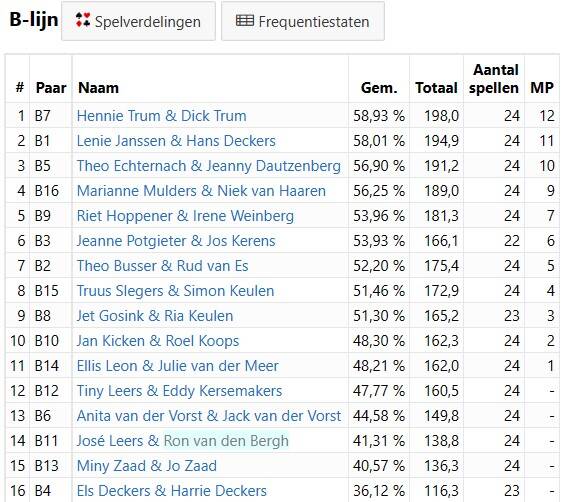Open Miny Zaad & Jo Zaad link

coord(147,466)
